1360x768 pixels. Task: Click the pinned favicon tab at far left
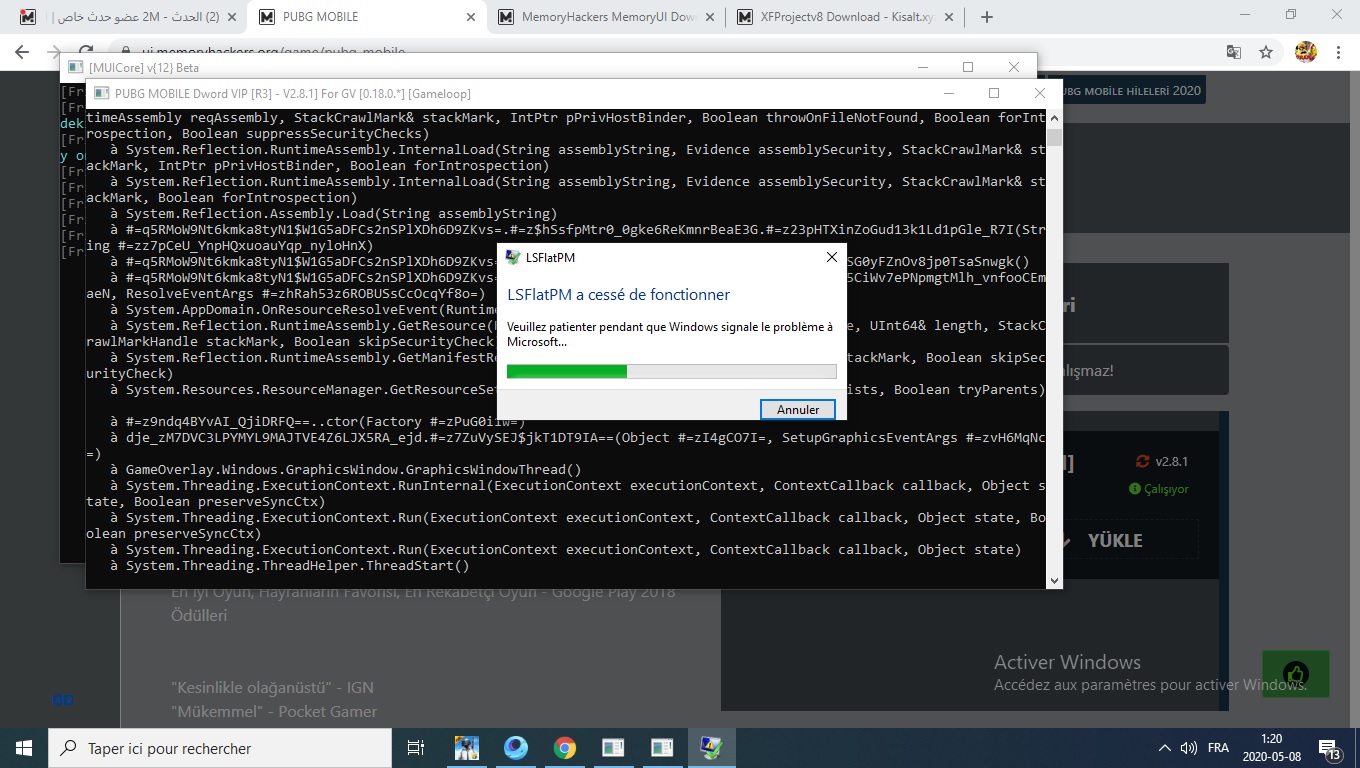(28, 17)
